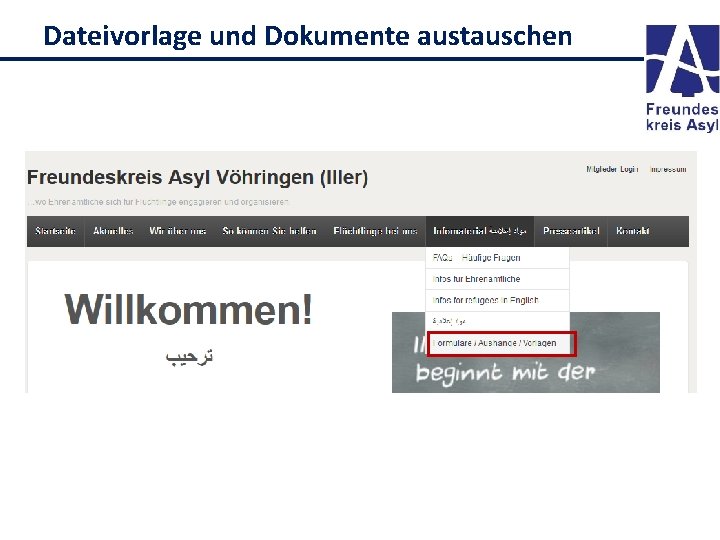The height and width of the screenshot is (540, 720).
Task: Open the Startseite menu item
Action: pos(56,231)
